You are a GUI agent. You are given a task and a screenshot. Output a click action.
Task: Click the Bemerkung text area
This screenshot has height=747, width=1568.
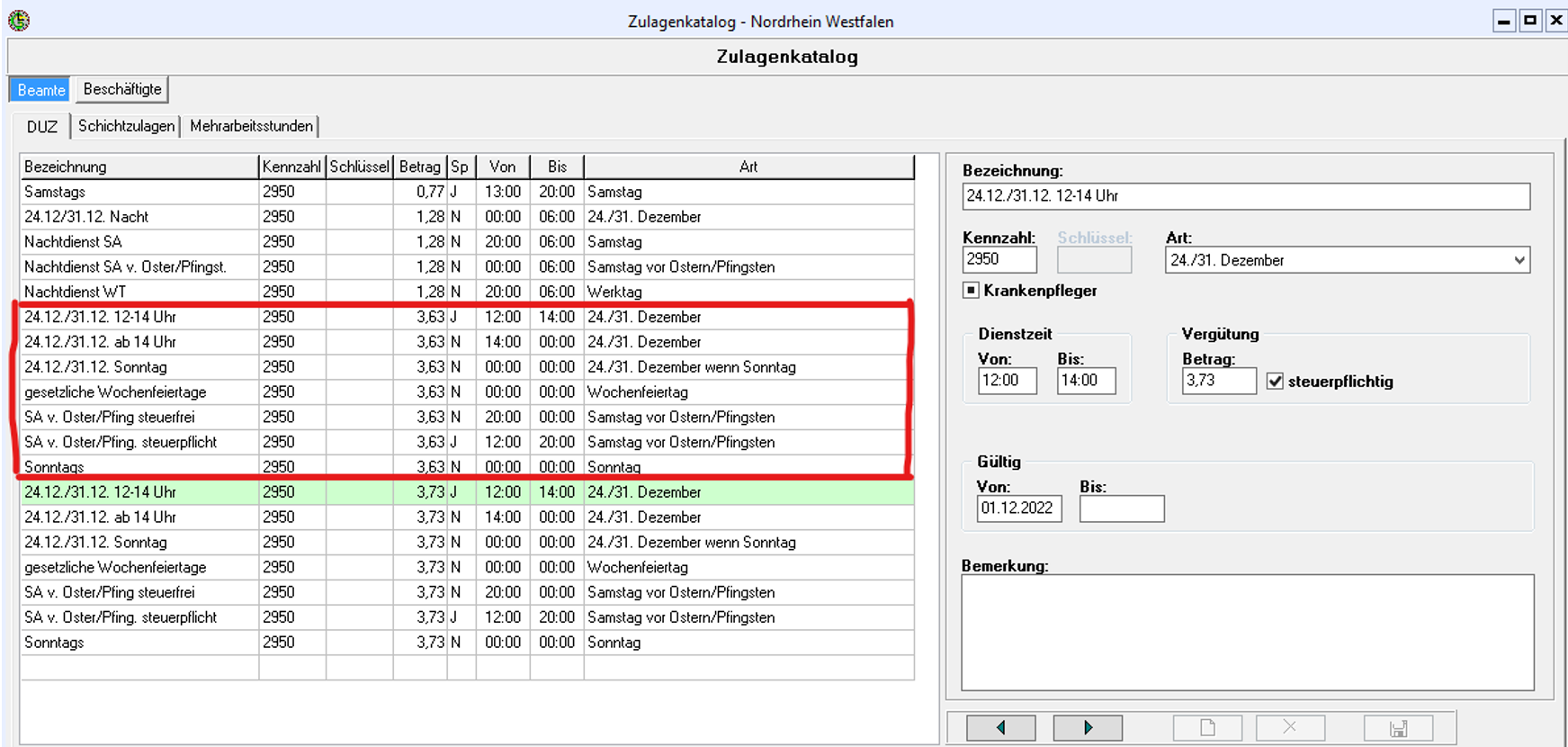coord(1248,633)
